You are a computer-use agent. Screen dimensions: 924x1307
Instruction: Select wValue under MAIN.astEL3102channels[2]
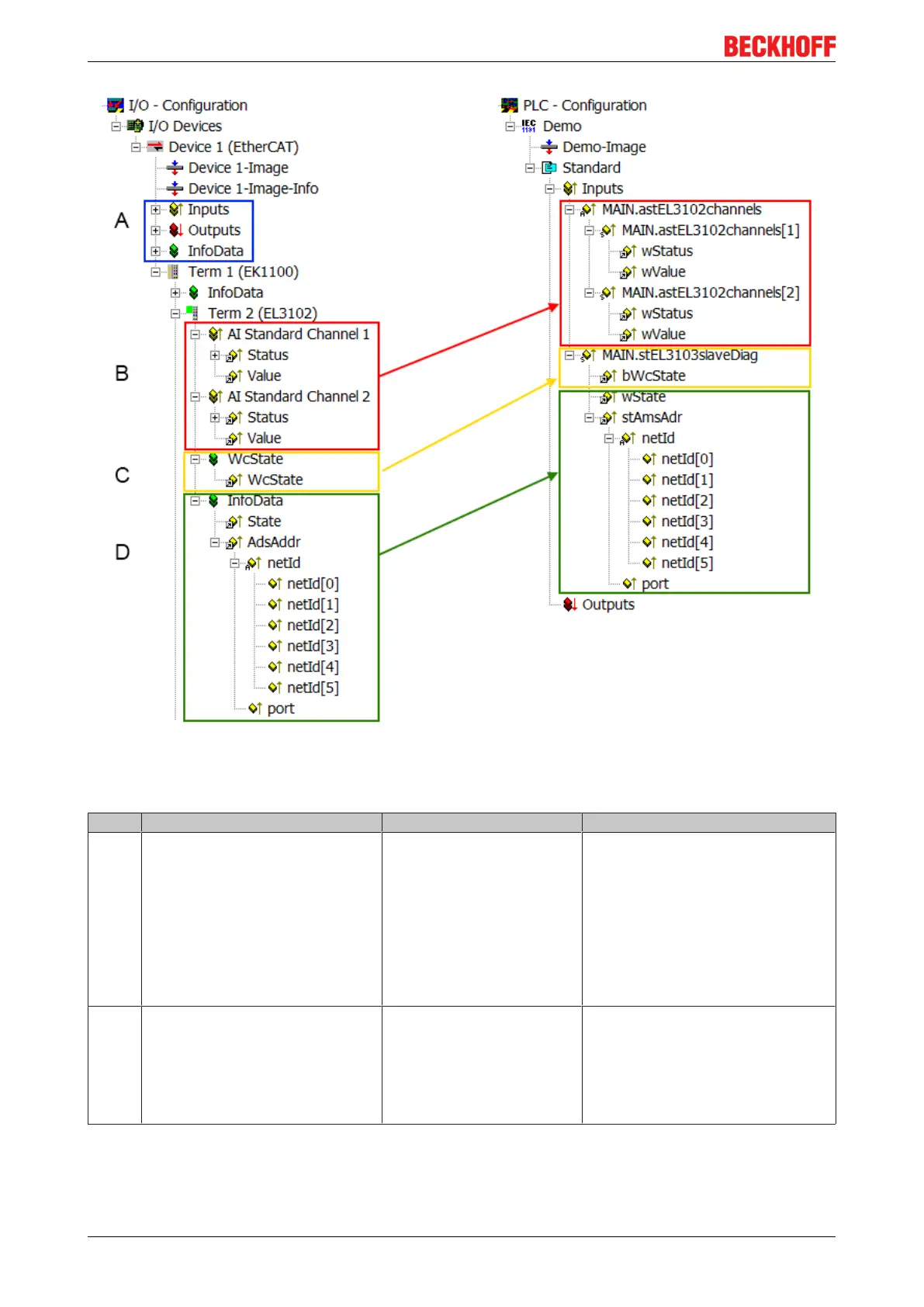663,335
